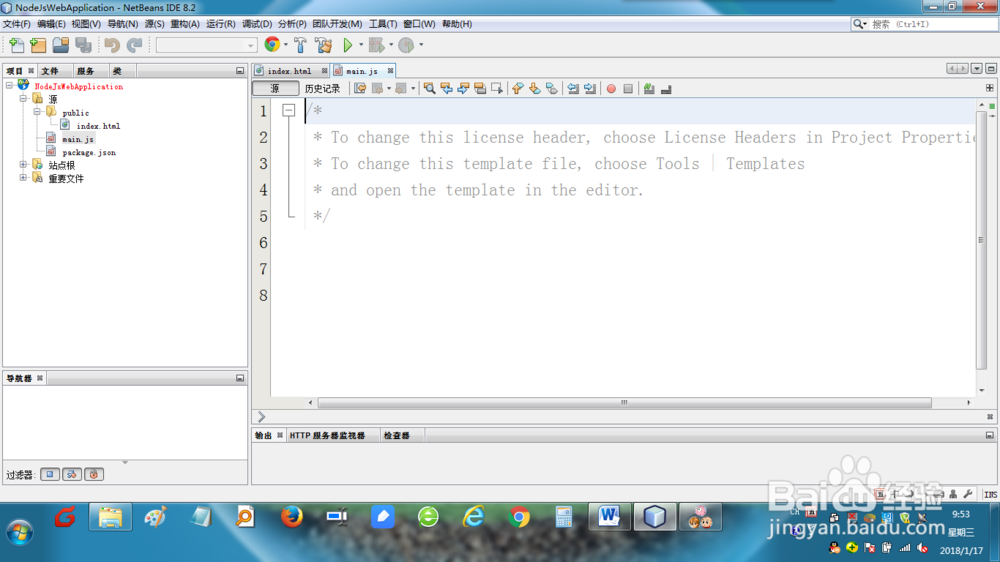
Task: Click the New Project toolbar icon
Action: click(x=38, y=45)
